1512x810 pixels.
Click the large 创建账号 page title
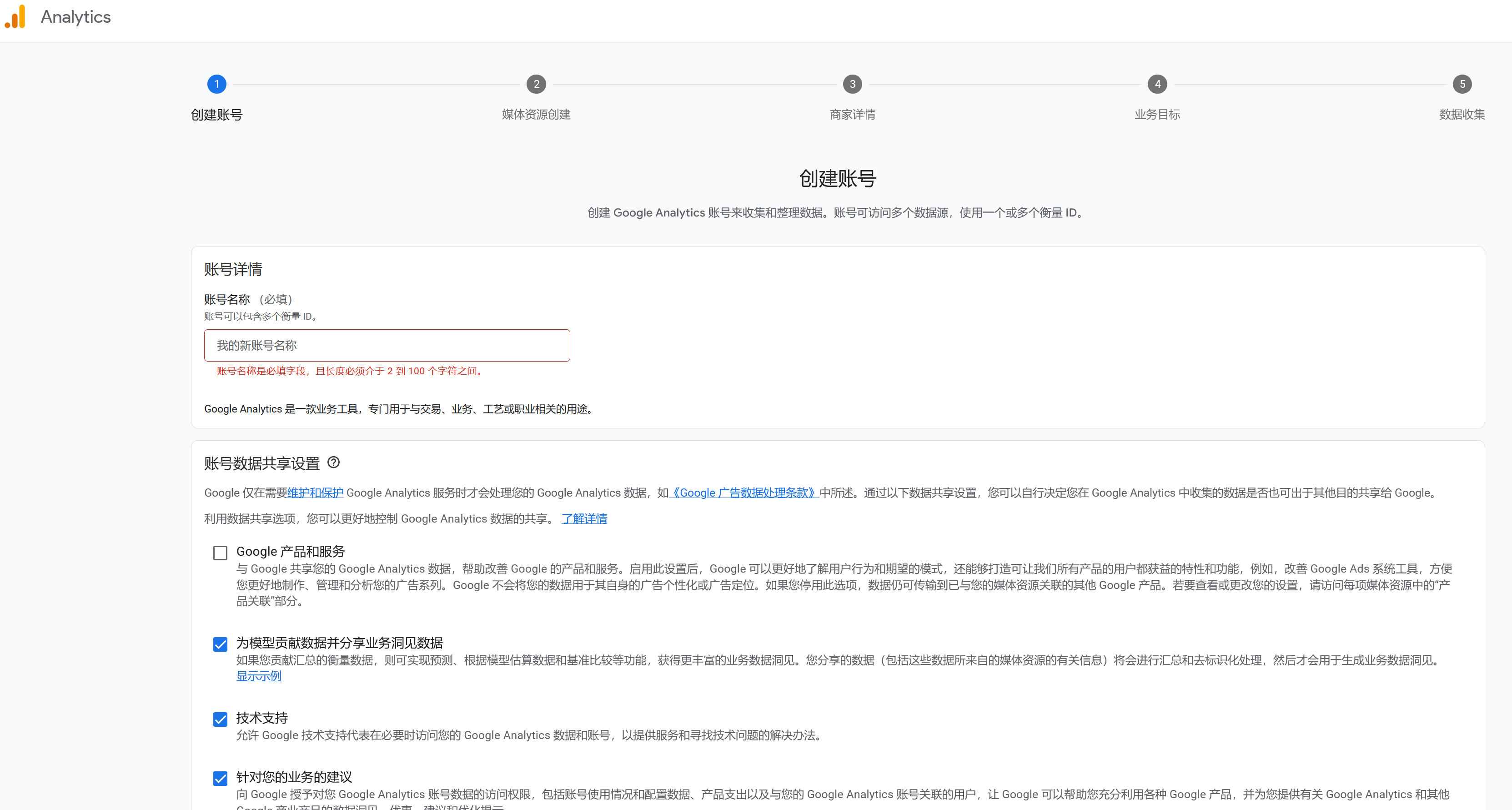(x=838, y=178)
